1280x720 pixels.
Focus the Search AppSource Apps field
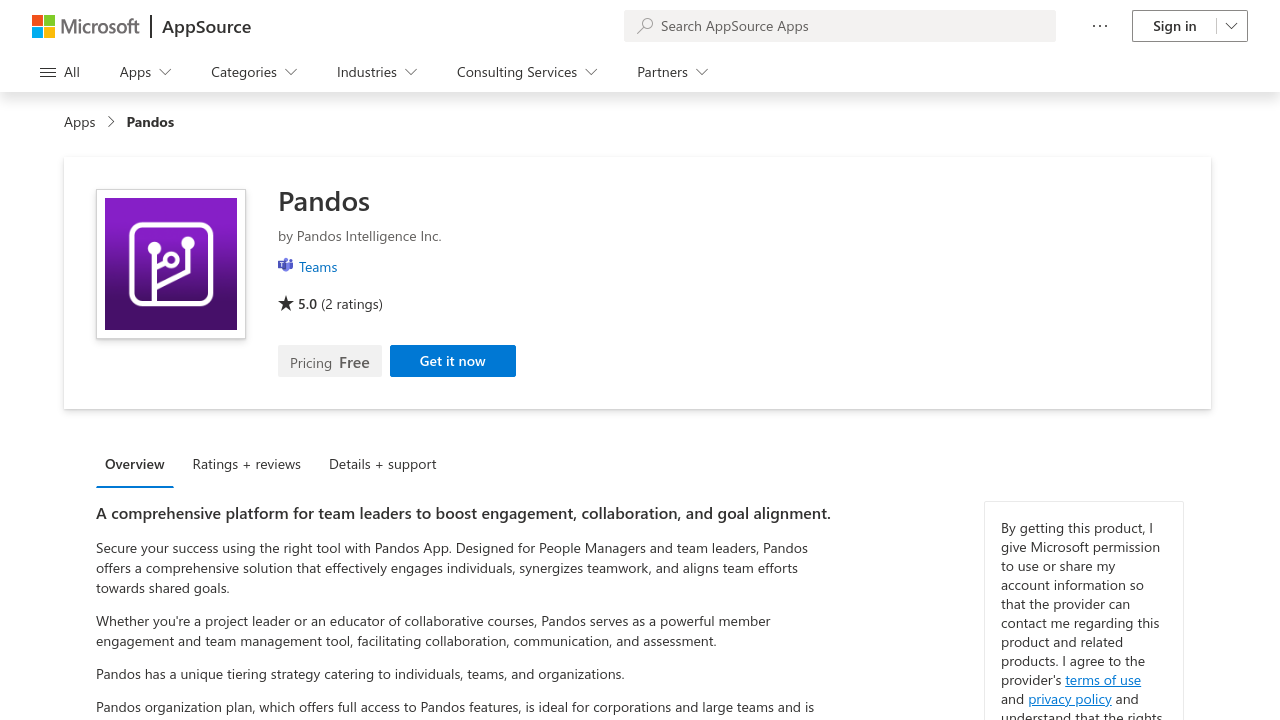840,26
